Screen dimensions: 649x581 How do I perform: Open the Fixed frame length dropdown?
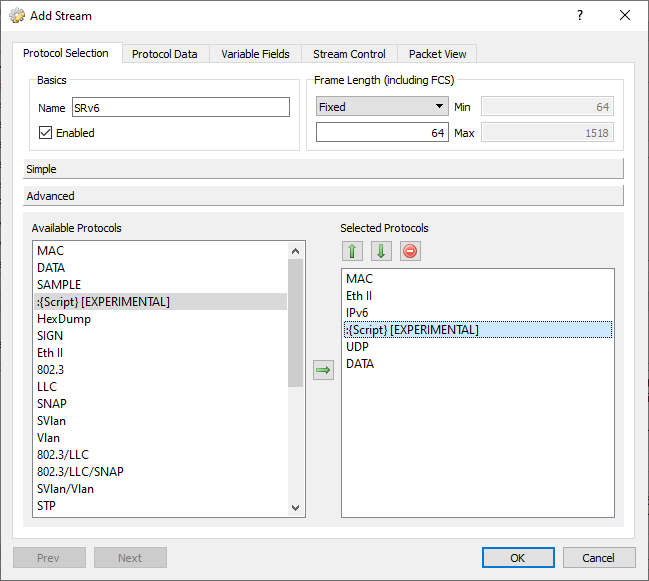point(382,107)
